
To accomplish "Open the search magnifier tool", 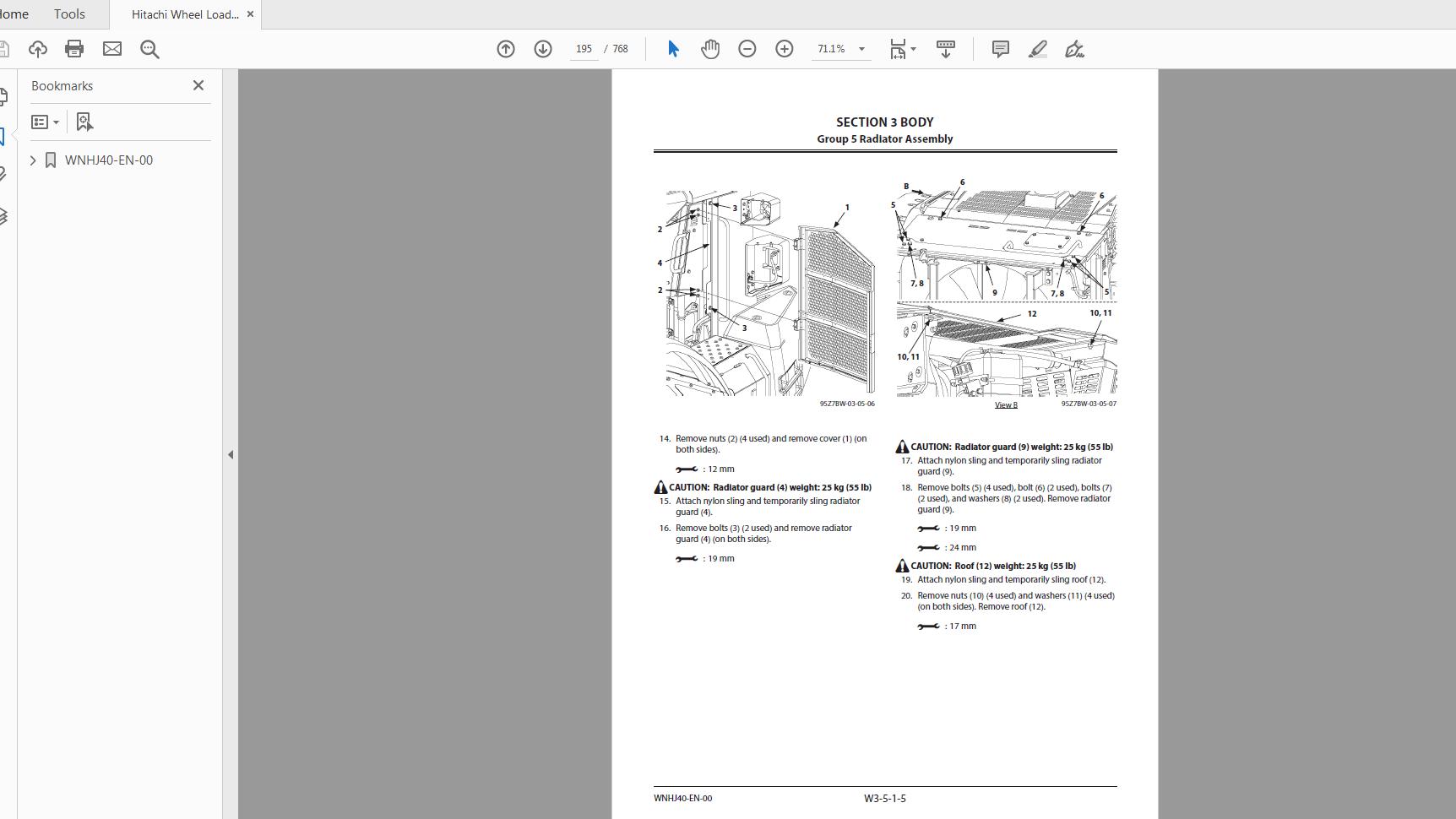I will point(150,48).
